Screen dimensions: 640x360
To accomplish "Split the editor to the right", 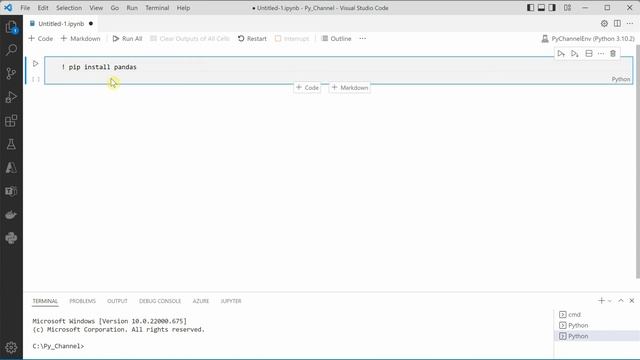I will (x=617, y=24).
